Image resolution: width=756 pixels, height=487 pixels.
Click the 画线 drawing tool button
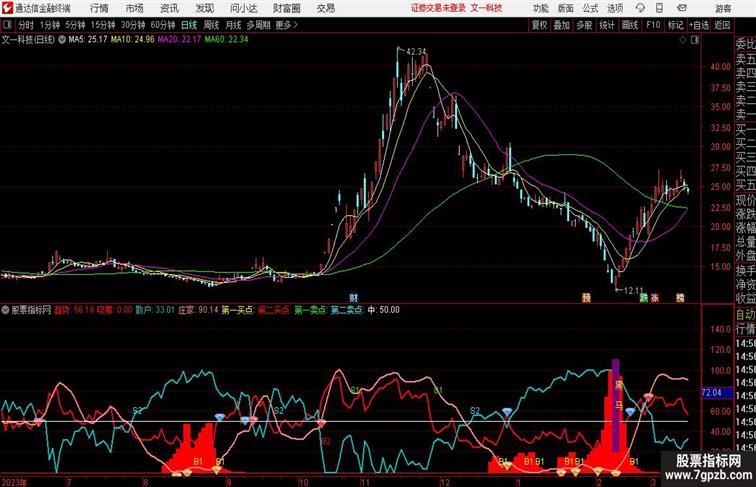pos(630,25)
